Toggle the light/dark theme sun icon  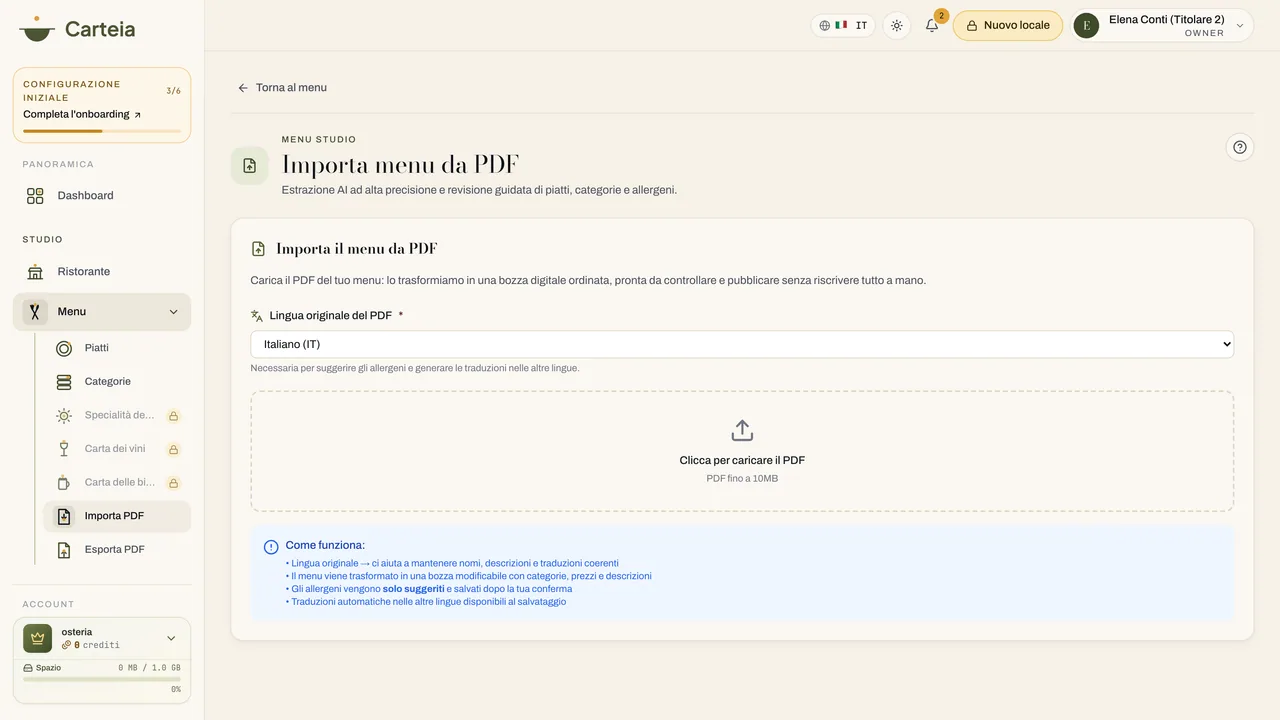(897, 26)
